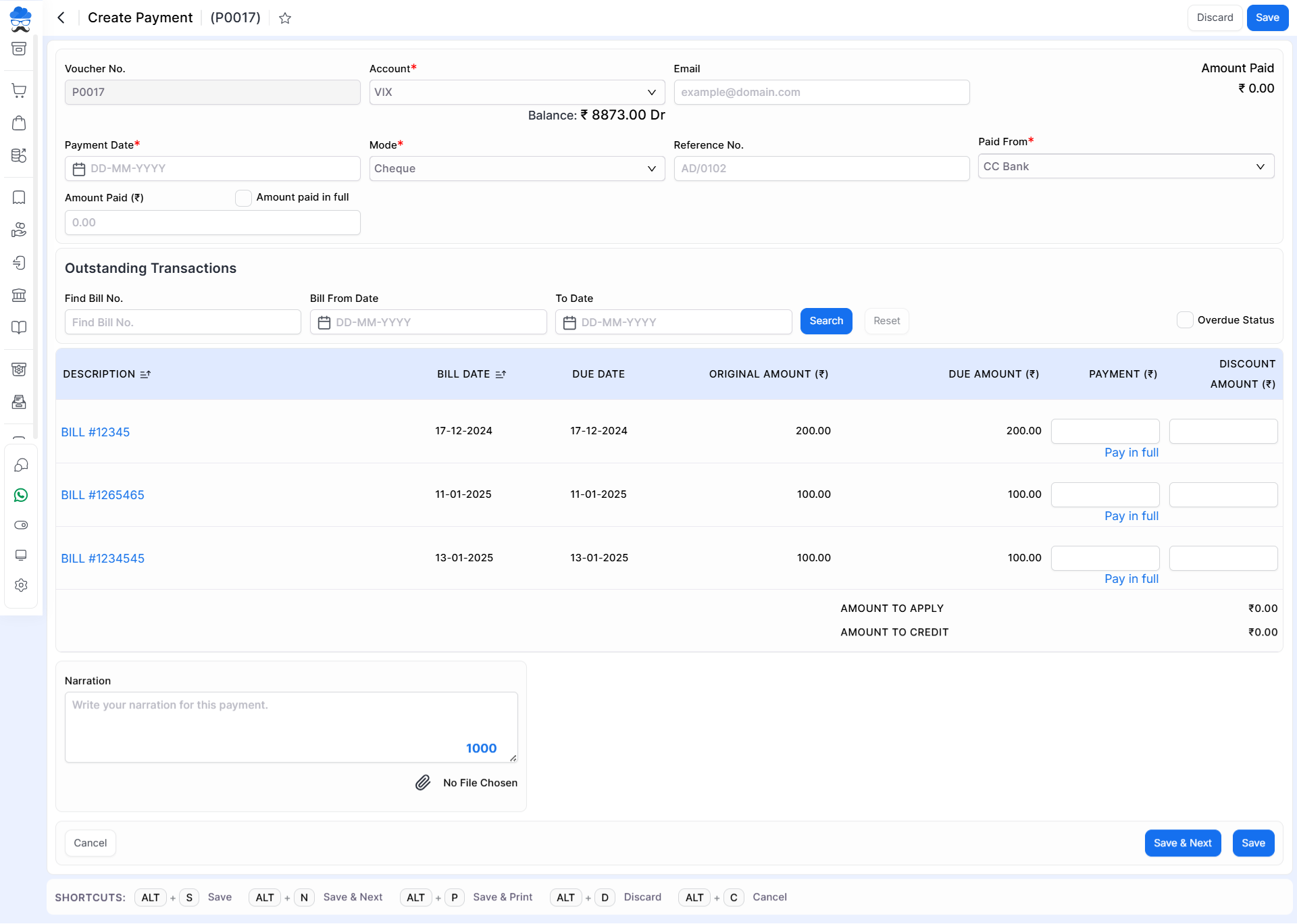Open the hand-with-coins sidebar icon
This screenshot has width=1297, height=924.
pyautogui.click(x=19, y=230)
